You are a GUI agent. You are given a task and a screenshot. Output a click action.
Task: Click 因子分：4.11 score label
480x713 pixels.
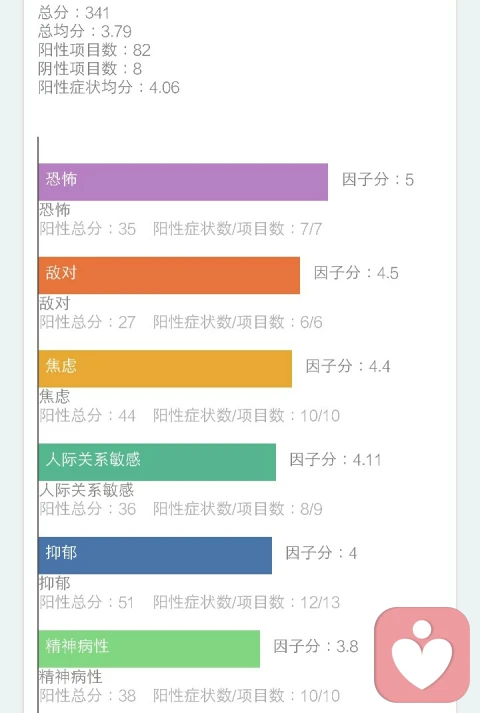(335, 460)
